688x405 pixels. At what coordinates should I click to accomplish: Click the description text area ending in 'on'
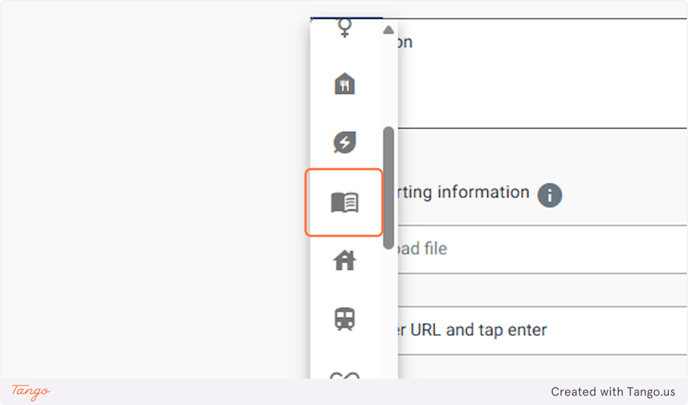542,73
